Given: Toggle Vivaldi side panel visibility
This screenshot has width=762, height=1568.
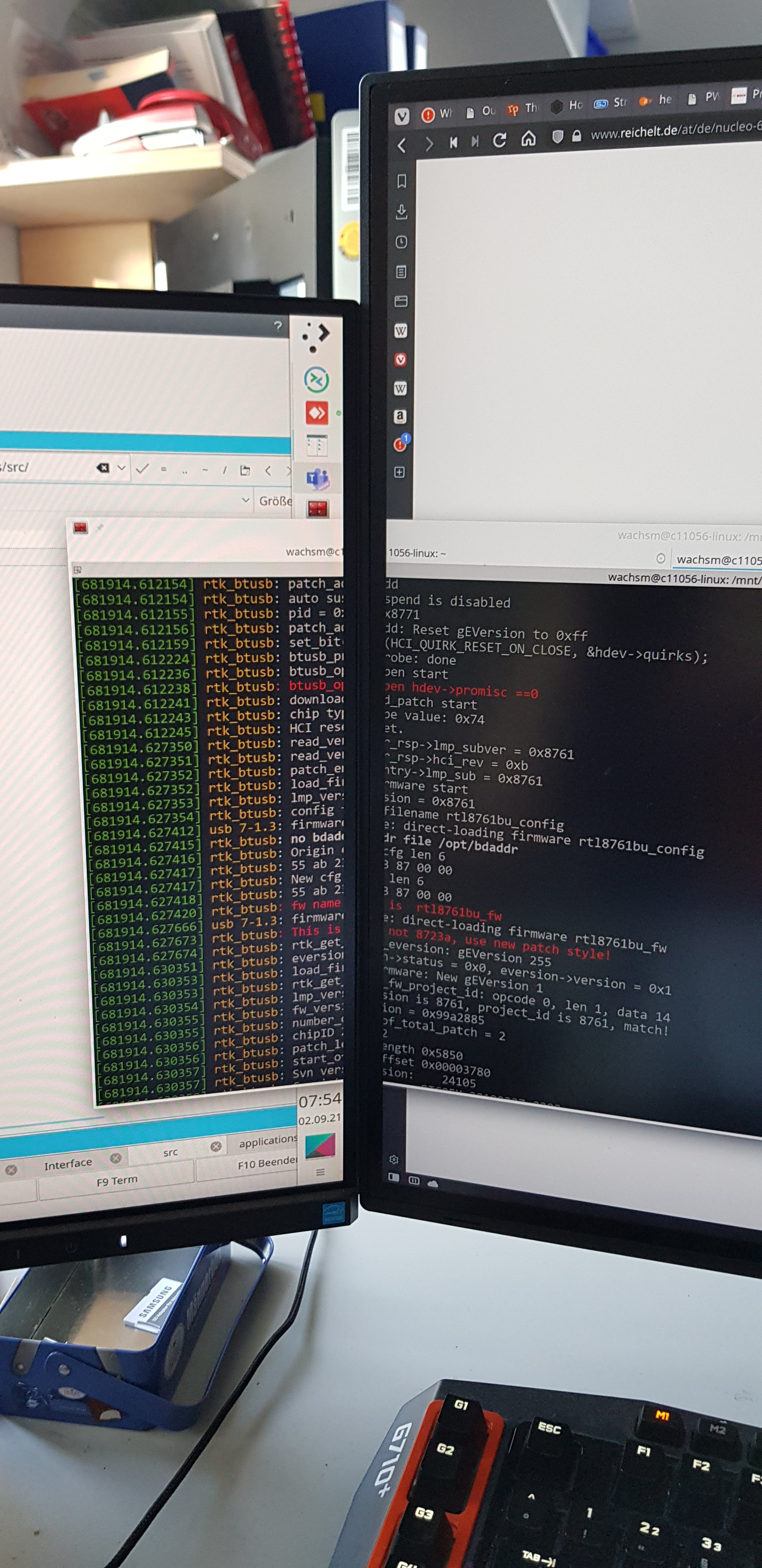Looking at the screenshot, I should coord(394,1177).
